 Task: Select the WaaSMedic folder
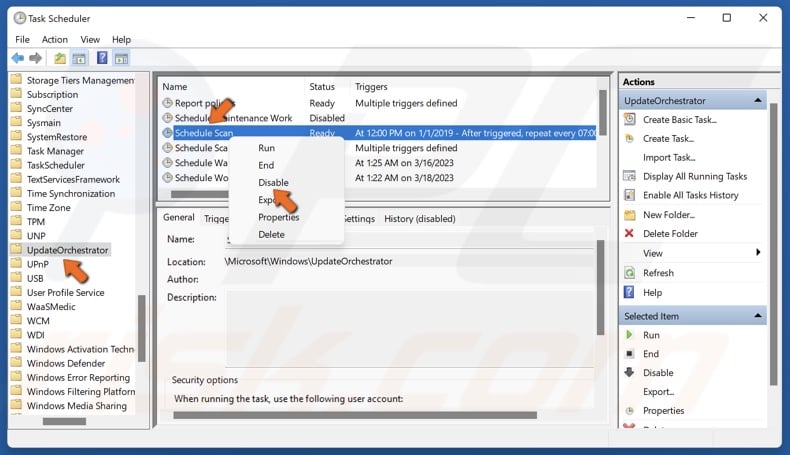coord(51,307)
